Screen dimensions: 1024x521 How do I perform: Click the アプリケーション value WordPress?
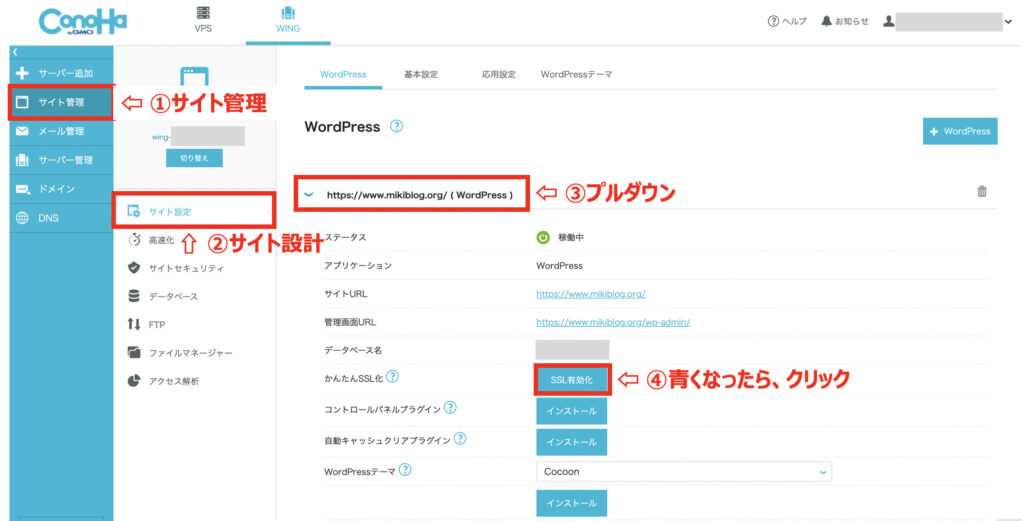click(x=560, y=266)
